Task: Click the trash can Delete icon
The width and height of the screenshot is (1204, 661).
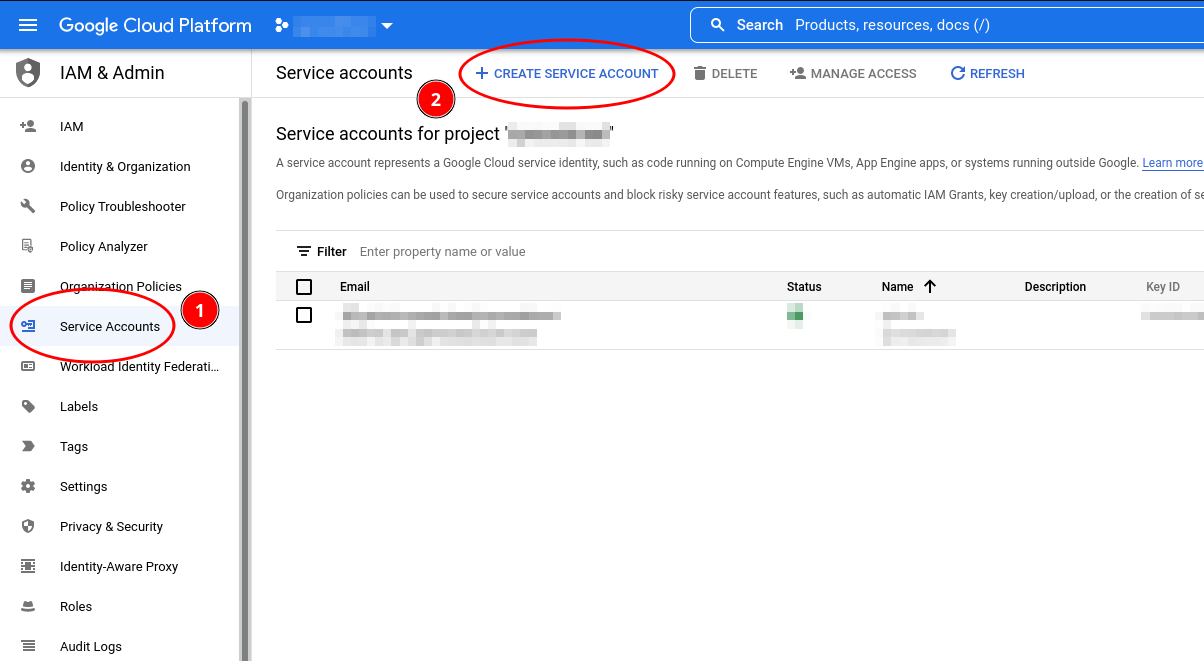Action: [x=700, y=73]
